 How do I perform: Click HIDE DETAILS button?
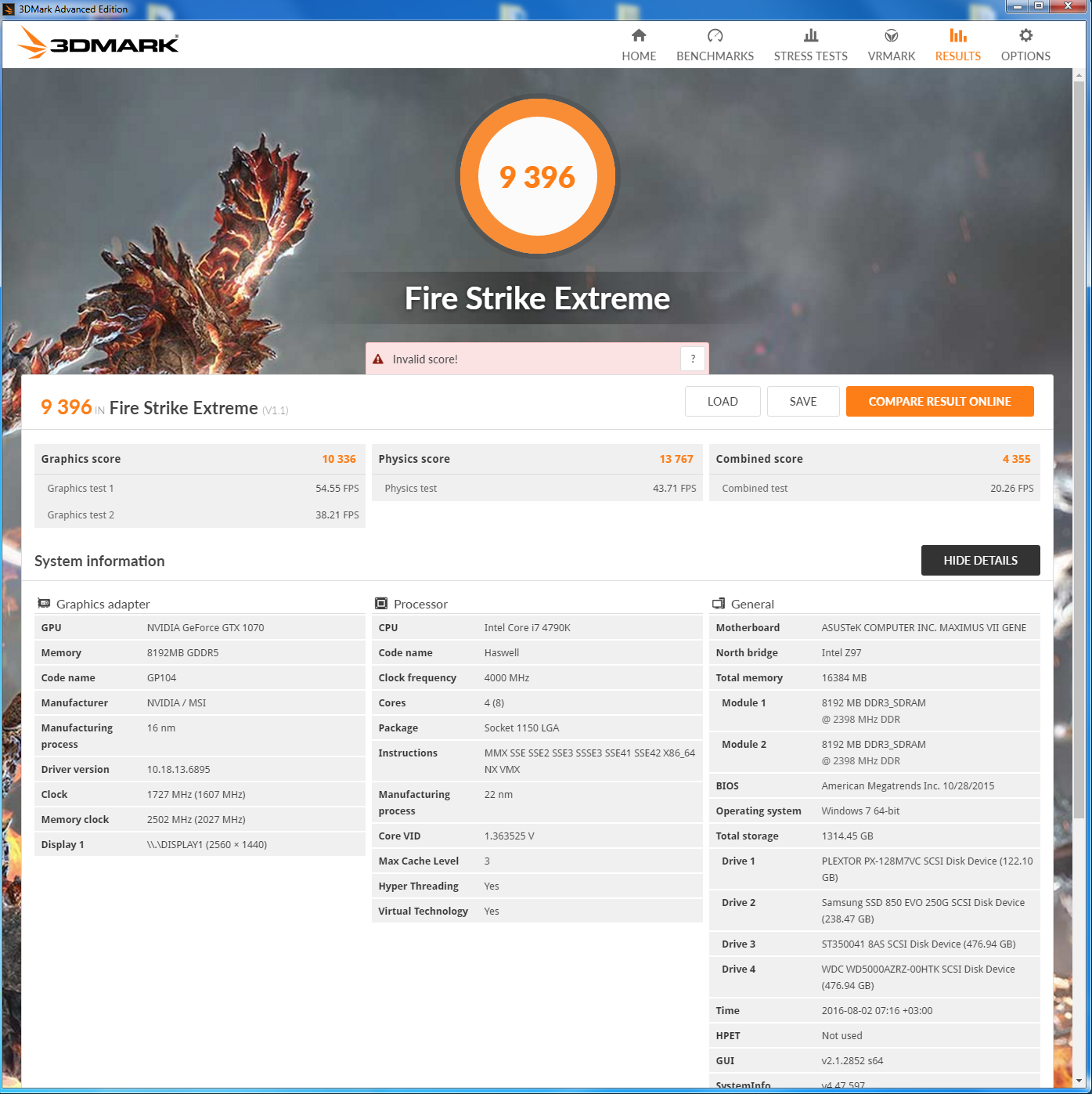pyautogui.click(x=981, y=561)
